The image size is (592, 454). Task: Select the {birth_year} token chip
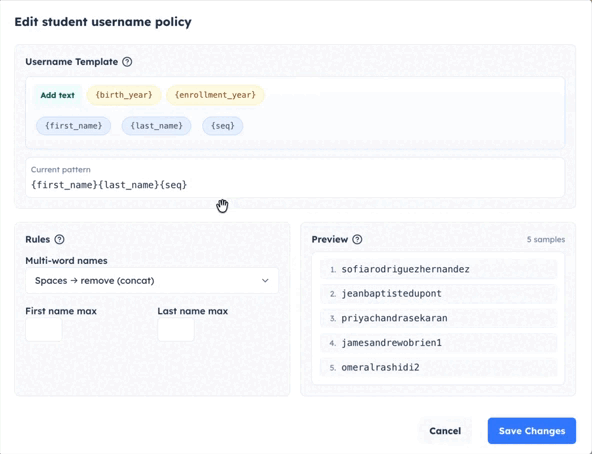click(x=124, y=95)
